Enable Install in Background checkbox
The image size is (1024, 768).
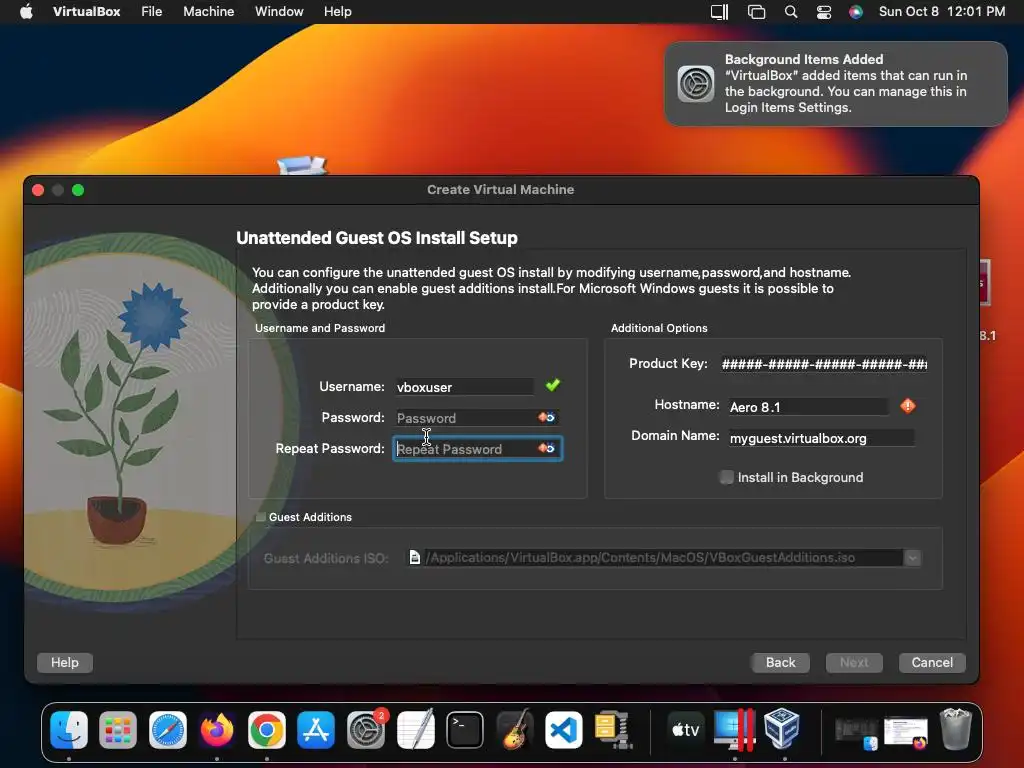point(726,477)
